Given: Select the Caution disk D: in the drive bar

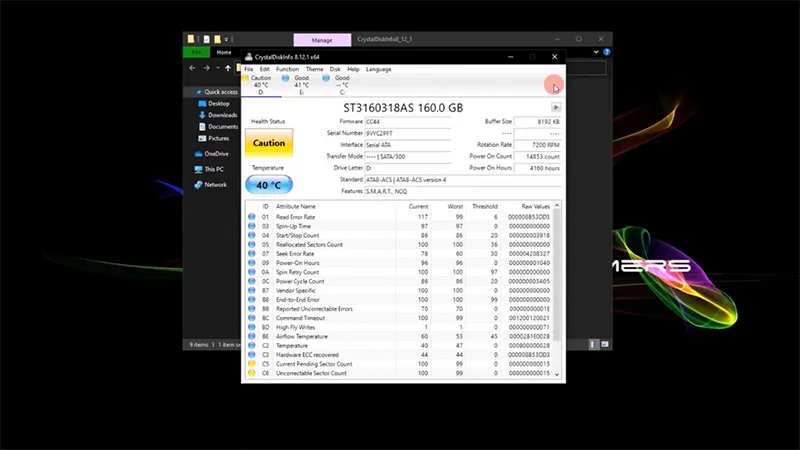Looking at the screenshot, I should [260, 84].
